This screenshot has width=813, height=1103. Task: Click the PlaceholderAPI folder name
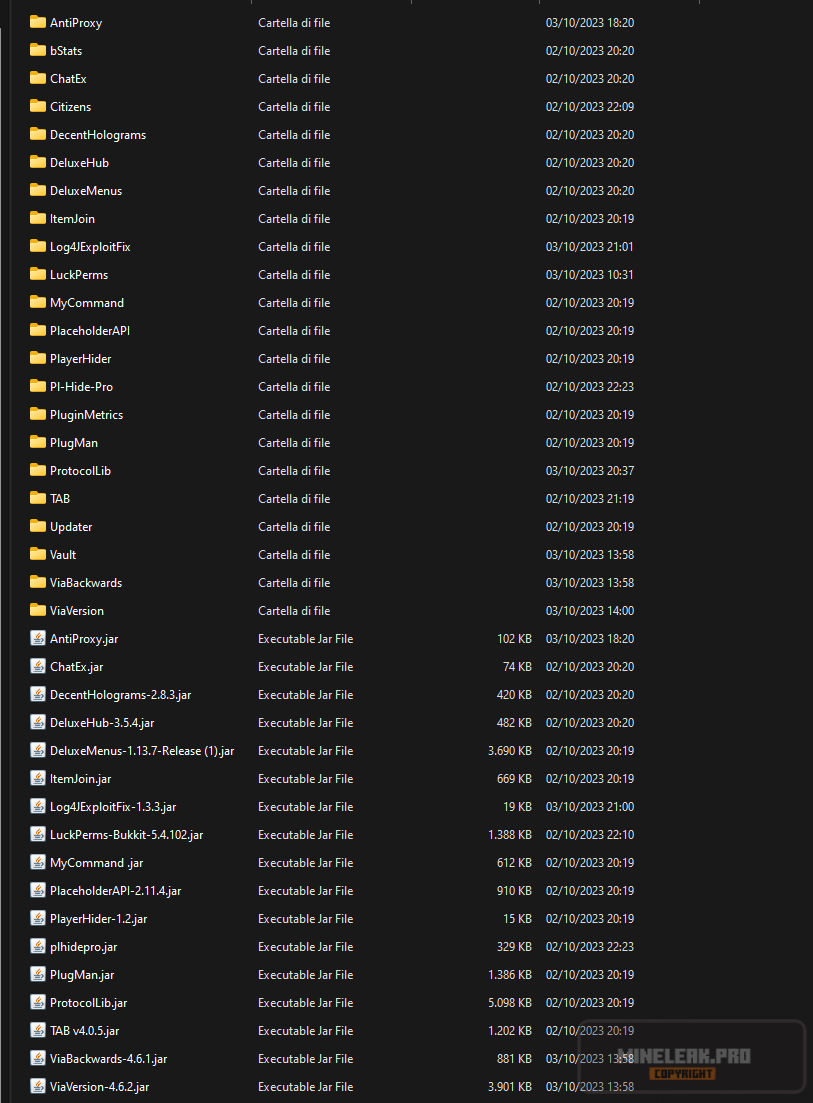coord(90,330)
